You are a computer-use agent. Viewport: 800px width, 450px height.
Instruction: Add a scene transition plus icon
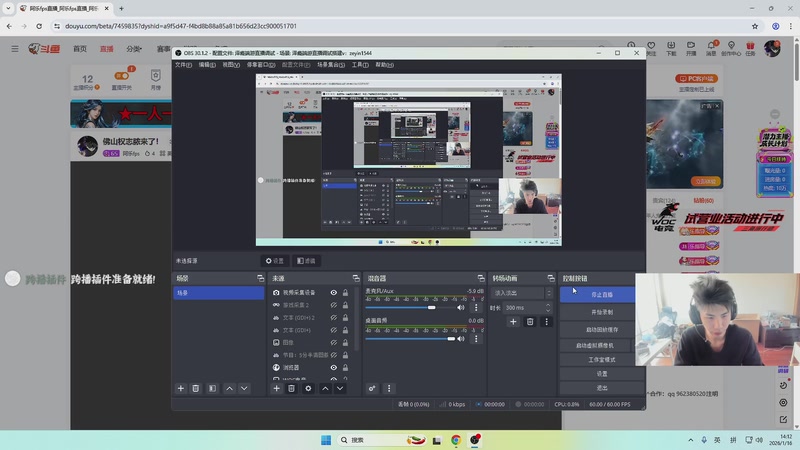[514, 322]
